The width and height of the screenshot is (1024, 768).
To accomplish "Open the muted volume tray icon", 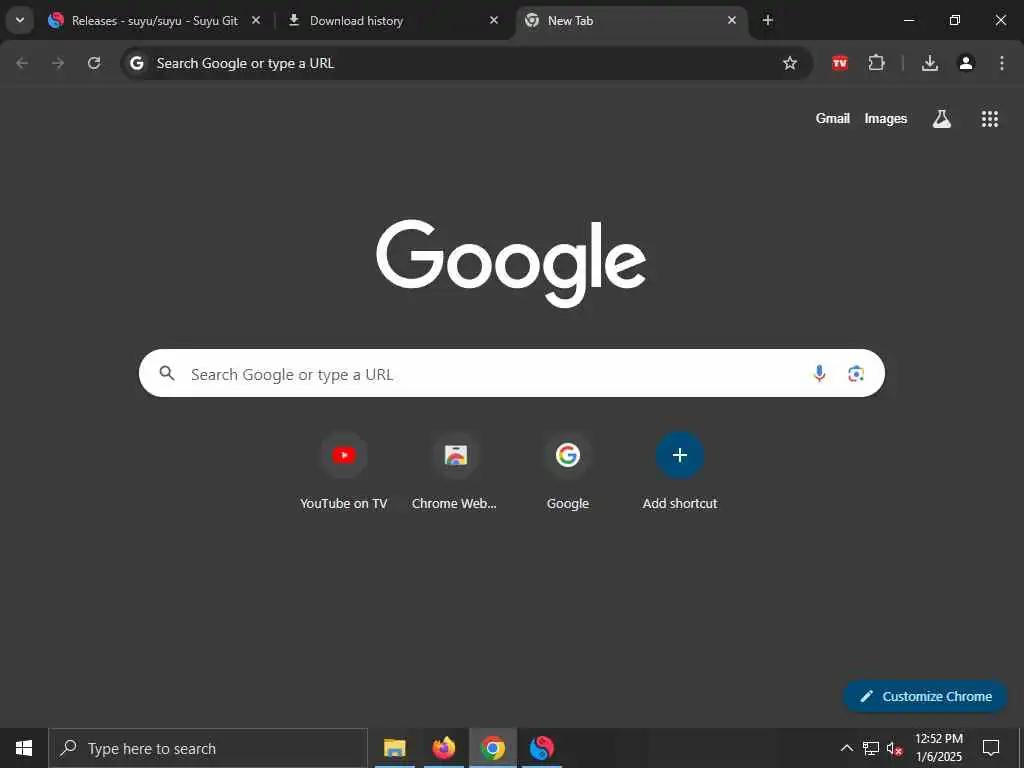I will (x=894, y=748).
